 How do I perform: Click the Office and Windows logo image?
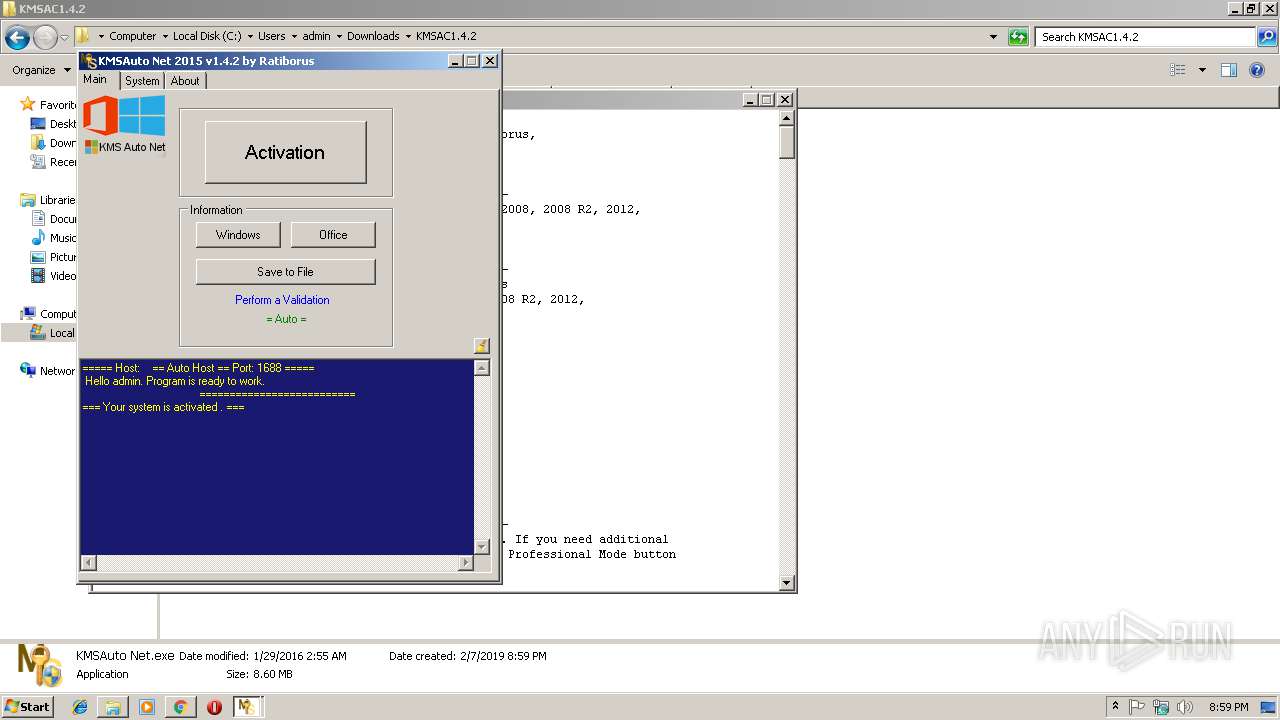click(x=124, y=116)
